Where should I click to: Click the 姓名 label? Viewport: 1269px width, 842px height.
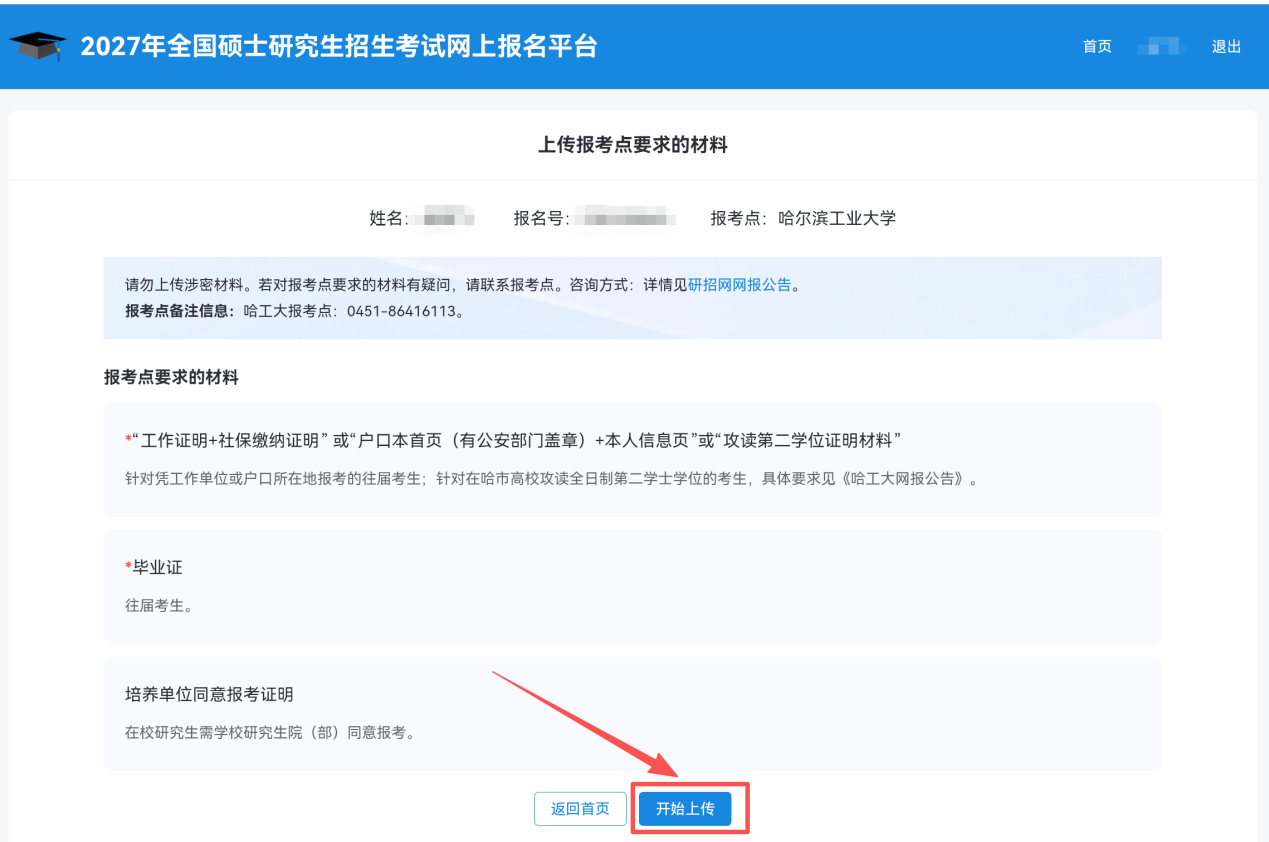389,218
